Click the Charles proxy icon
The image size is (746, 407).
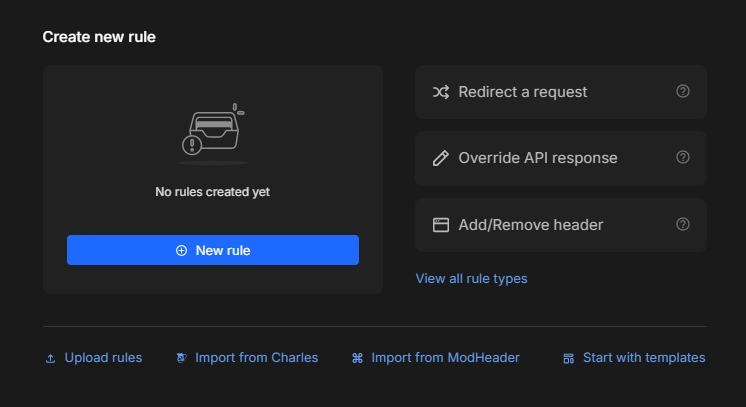click(x=181, y=358)
